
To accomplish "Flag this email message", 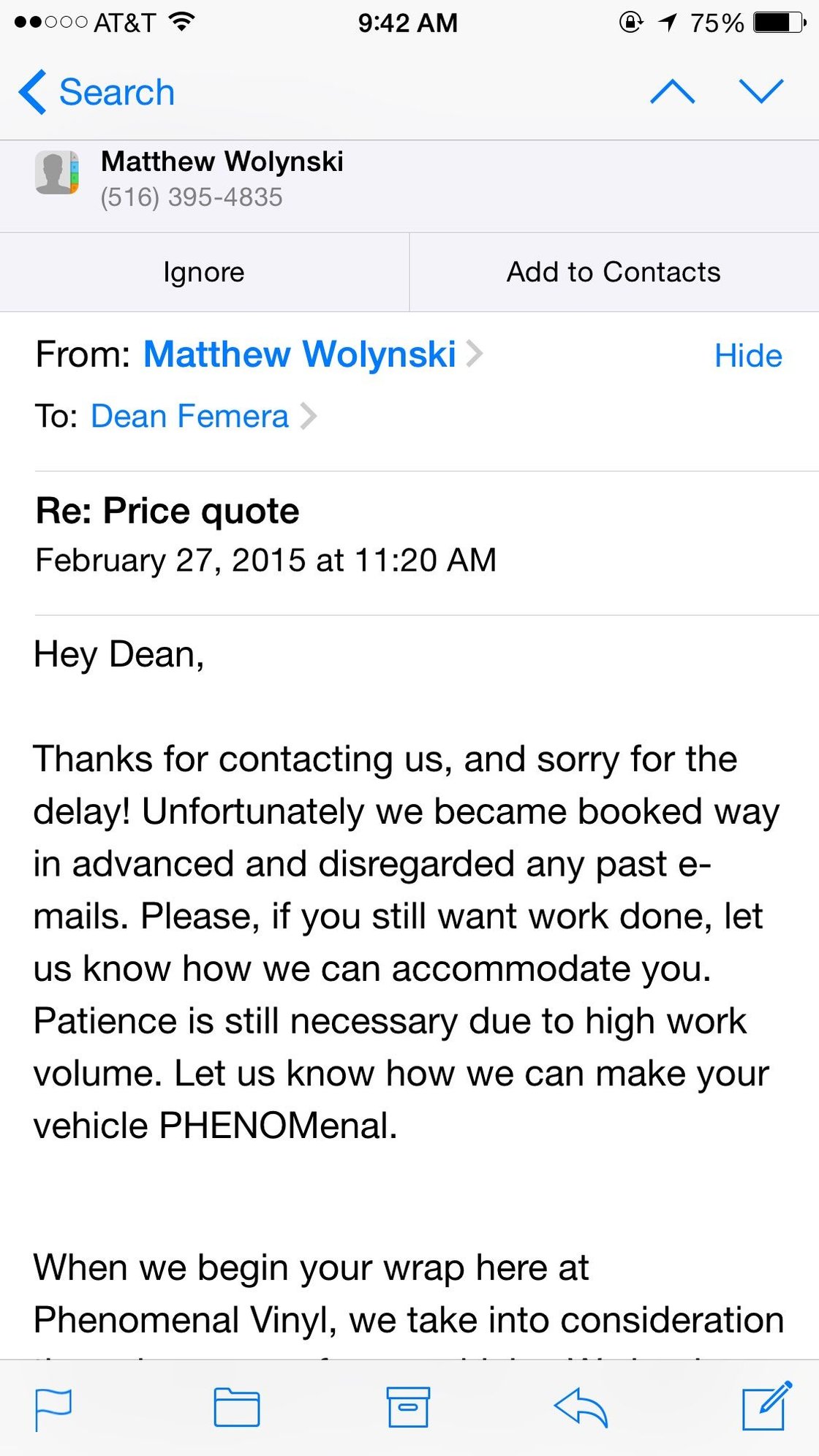I will click(x=53, y=1408).
